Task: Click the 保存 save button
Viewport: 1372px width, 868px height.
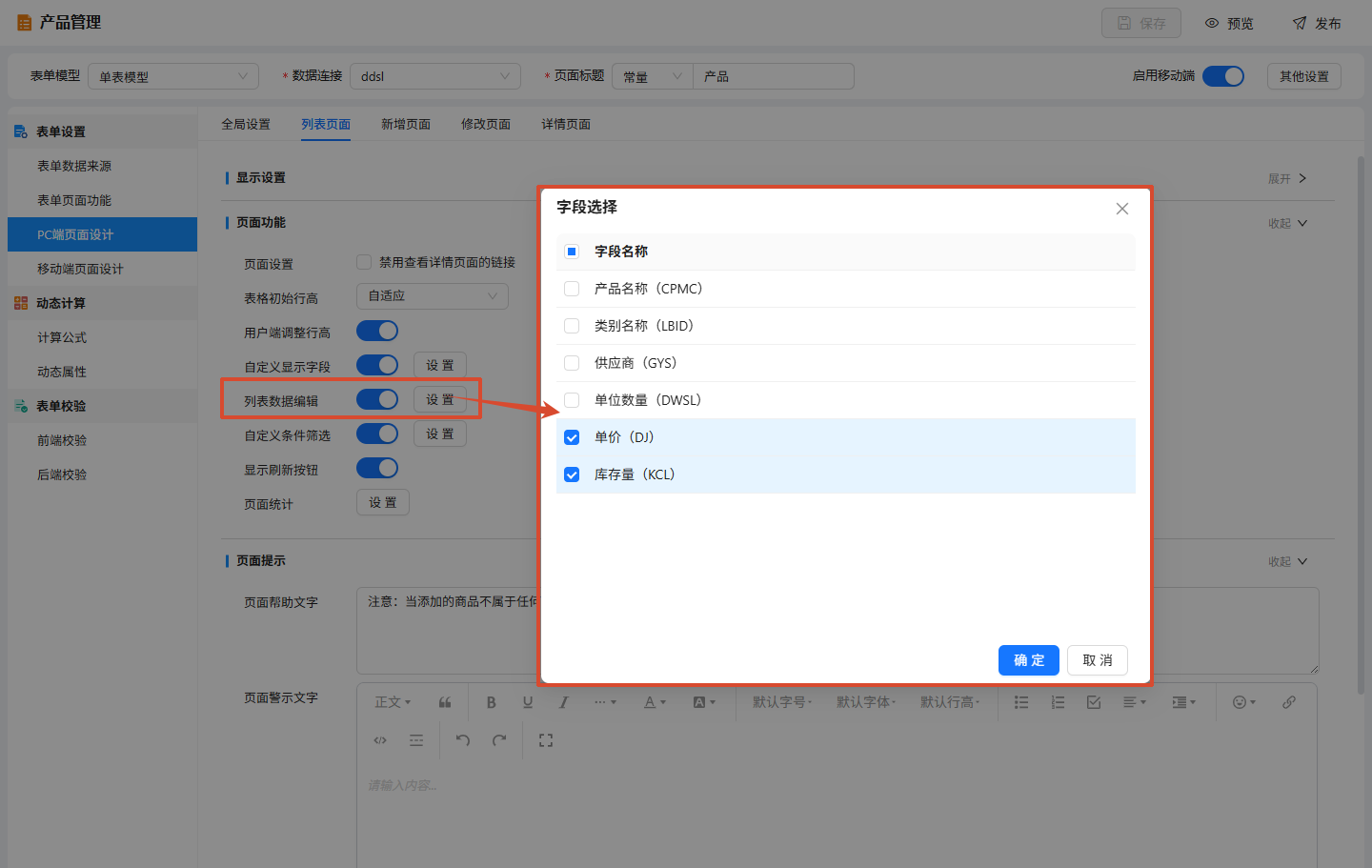Action: pos(1141,23)
